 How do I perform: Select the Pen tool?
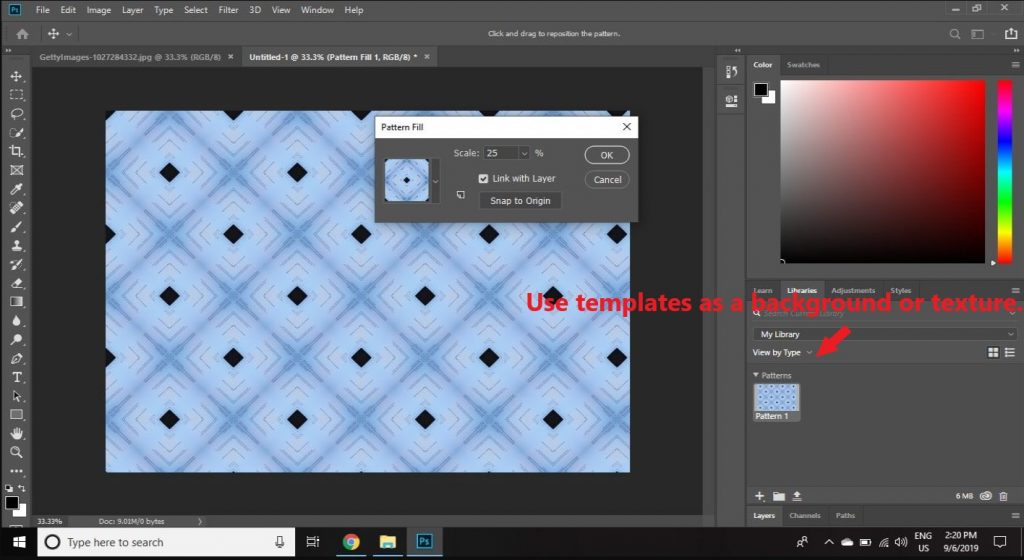(16, 358)
